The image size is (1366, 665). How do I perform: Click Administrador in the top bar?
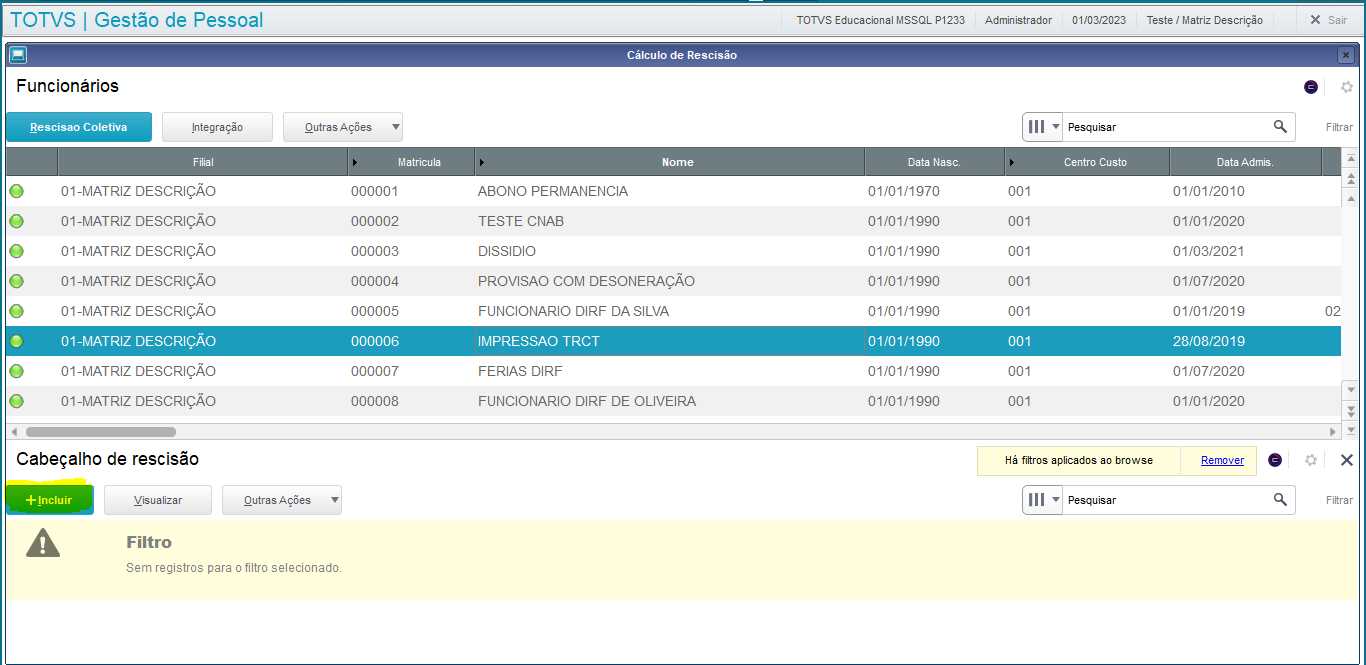pos(1018,20)
